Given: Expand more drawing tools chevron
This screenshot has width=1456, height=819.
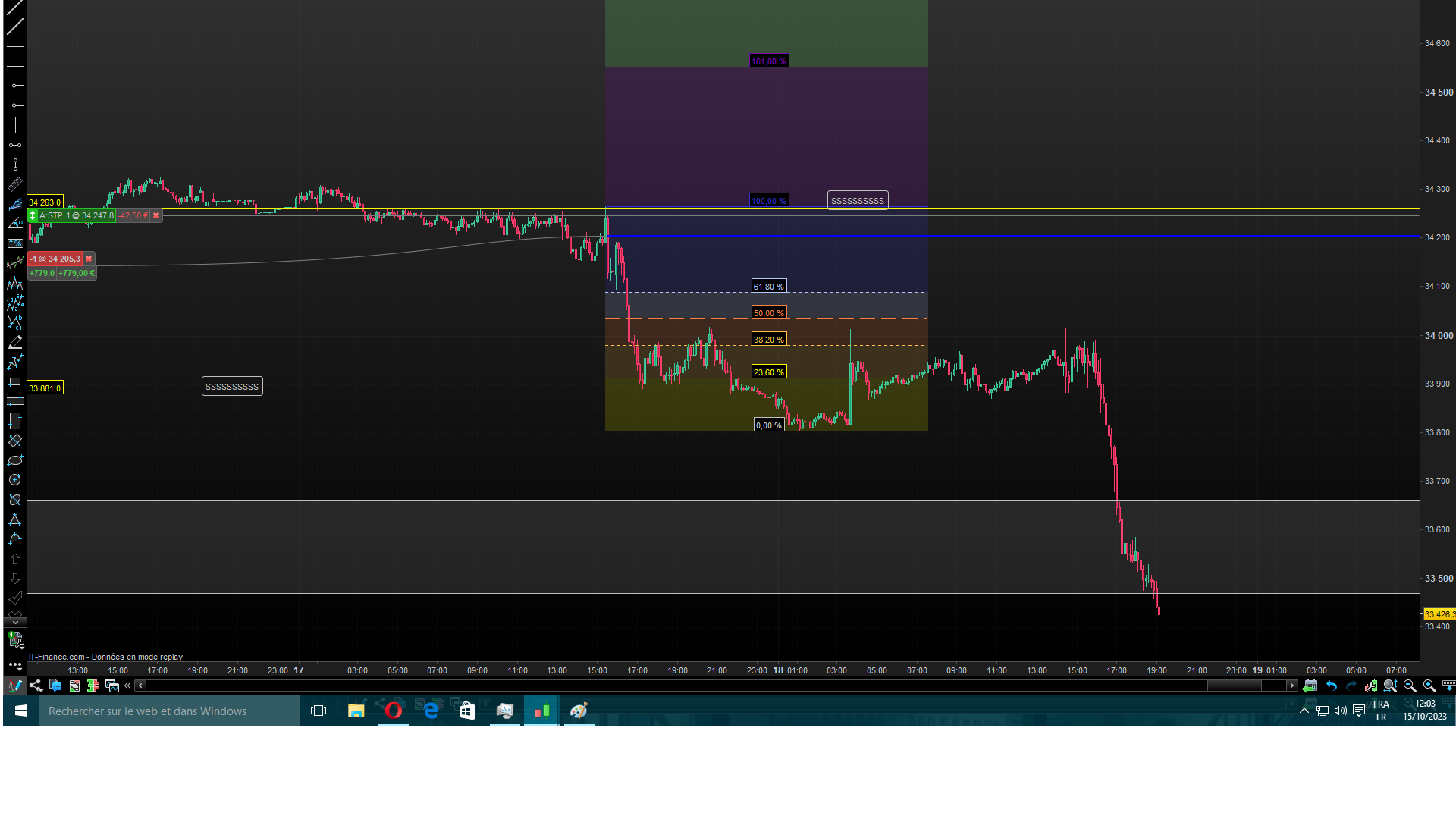Looking at the screenshot, I should point(14,622).
